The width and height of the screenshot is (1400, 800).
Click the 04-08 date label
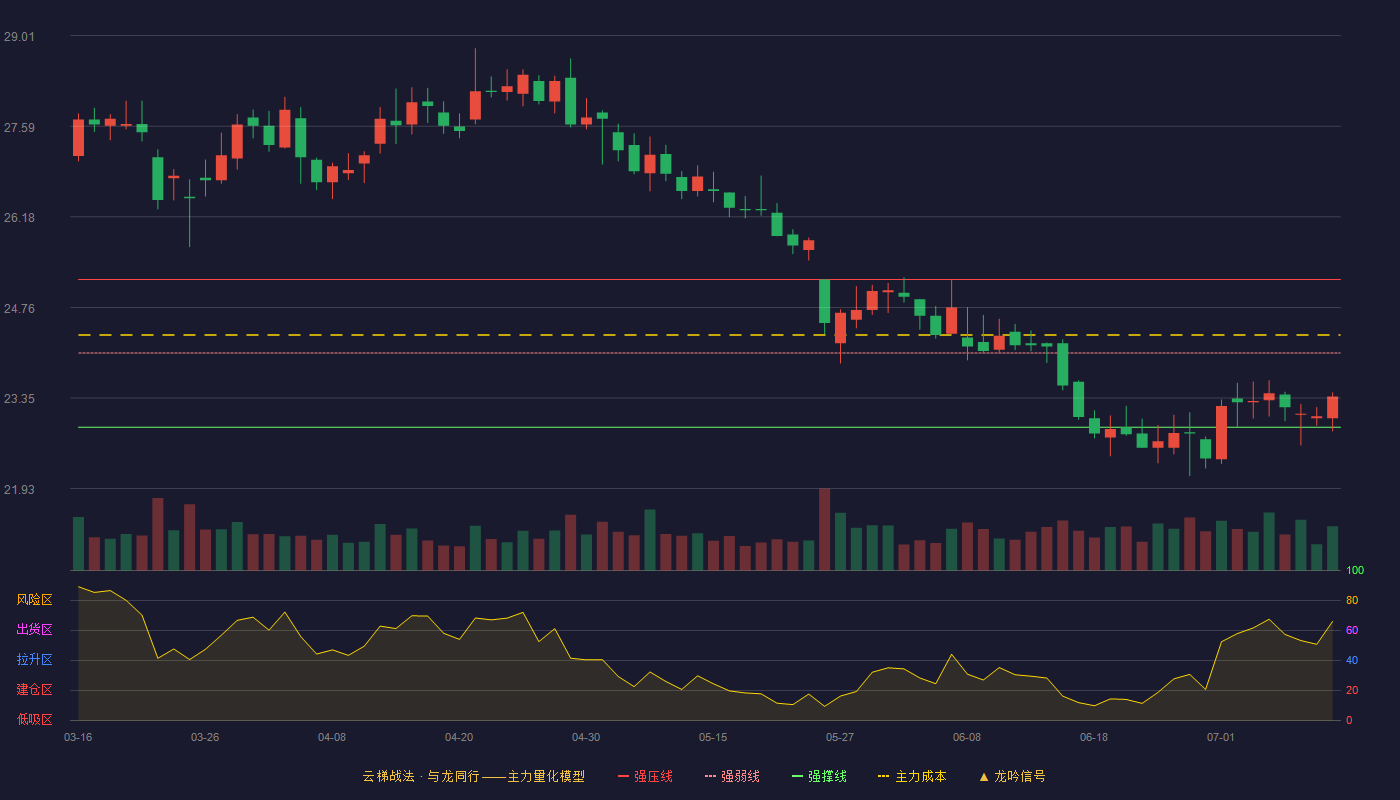332,737
